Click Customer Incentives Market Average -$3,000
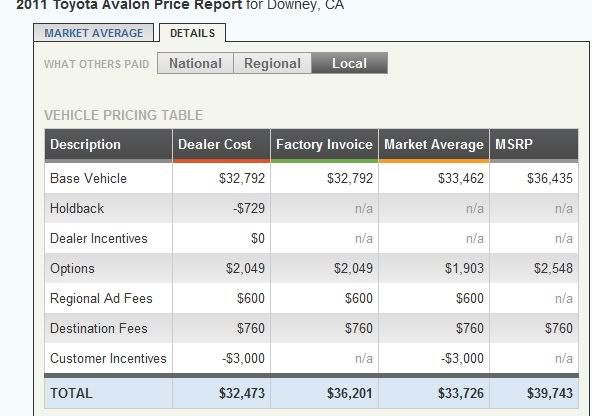The image size is (592, 416). pos(462,358)
